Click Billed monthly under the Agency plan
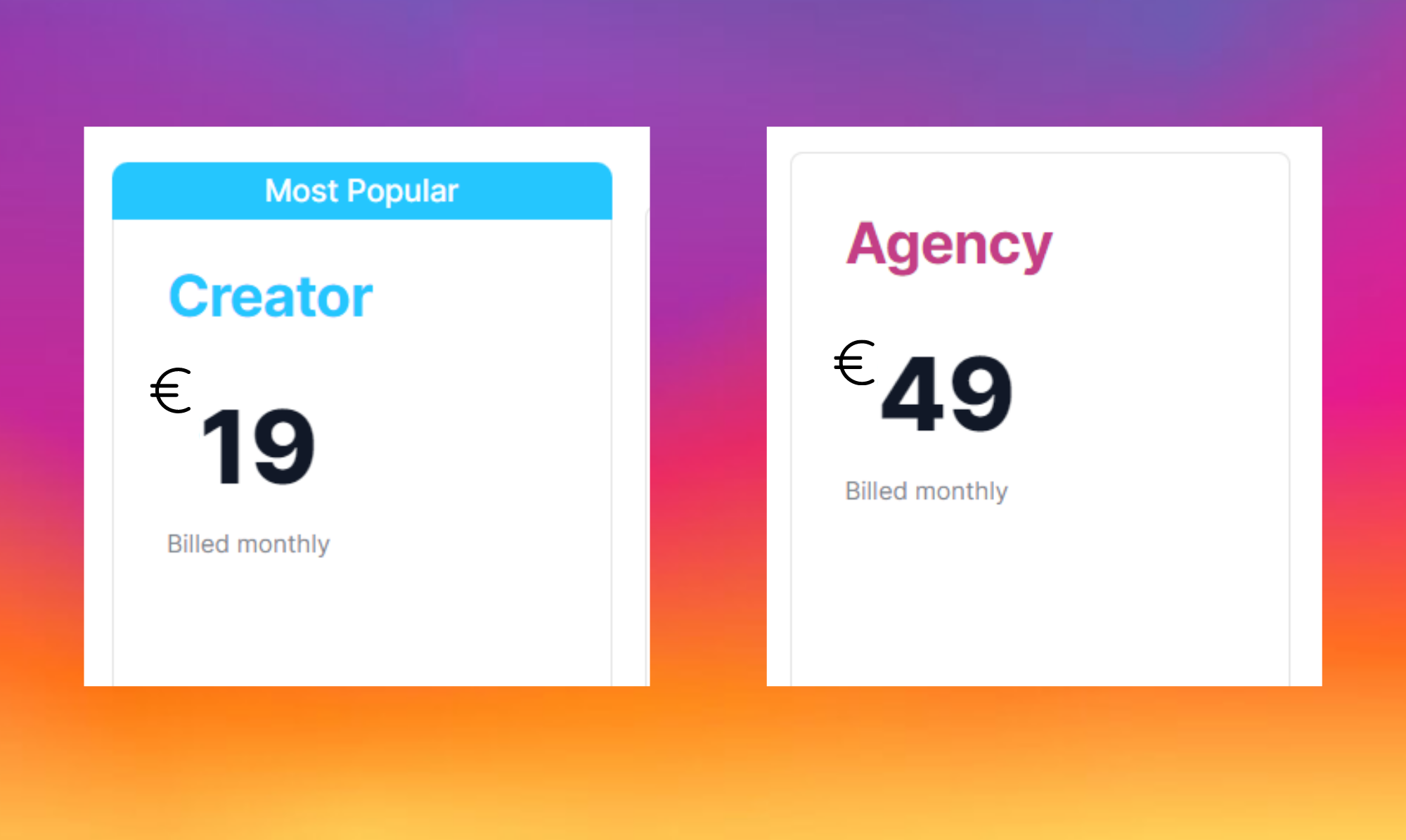Viewport: 1406px width, 840px height. point(927,491)
